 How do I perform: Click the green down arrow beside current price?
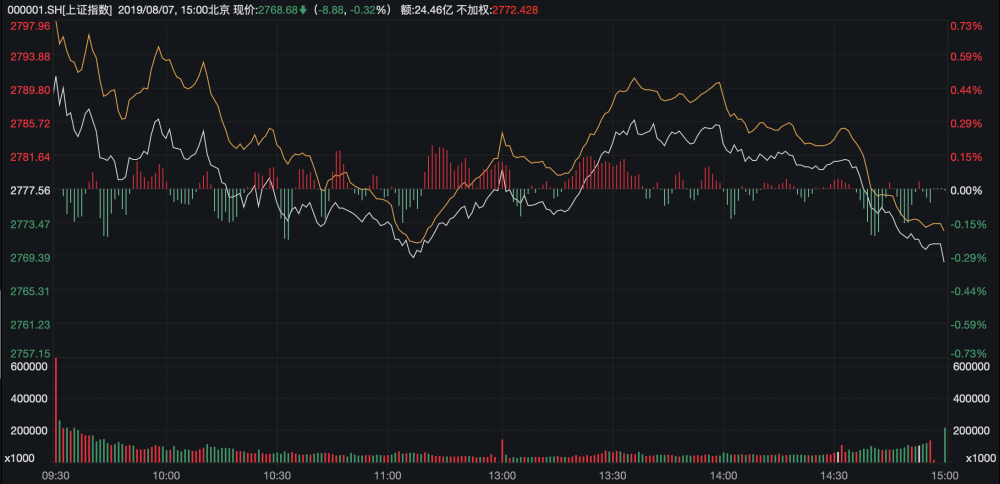click(x=303, y=10)
